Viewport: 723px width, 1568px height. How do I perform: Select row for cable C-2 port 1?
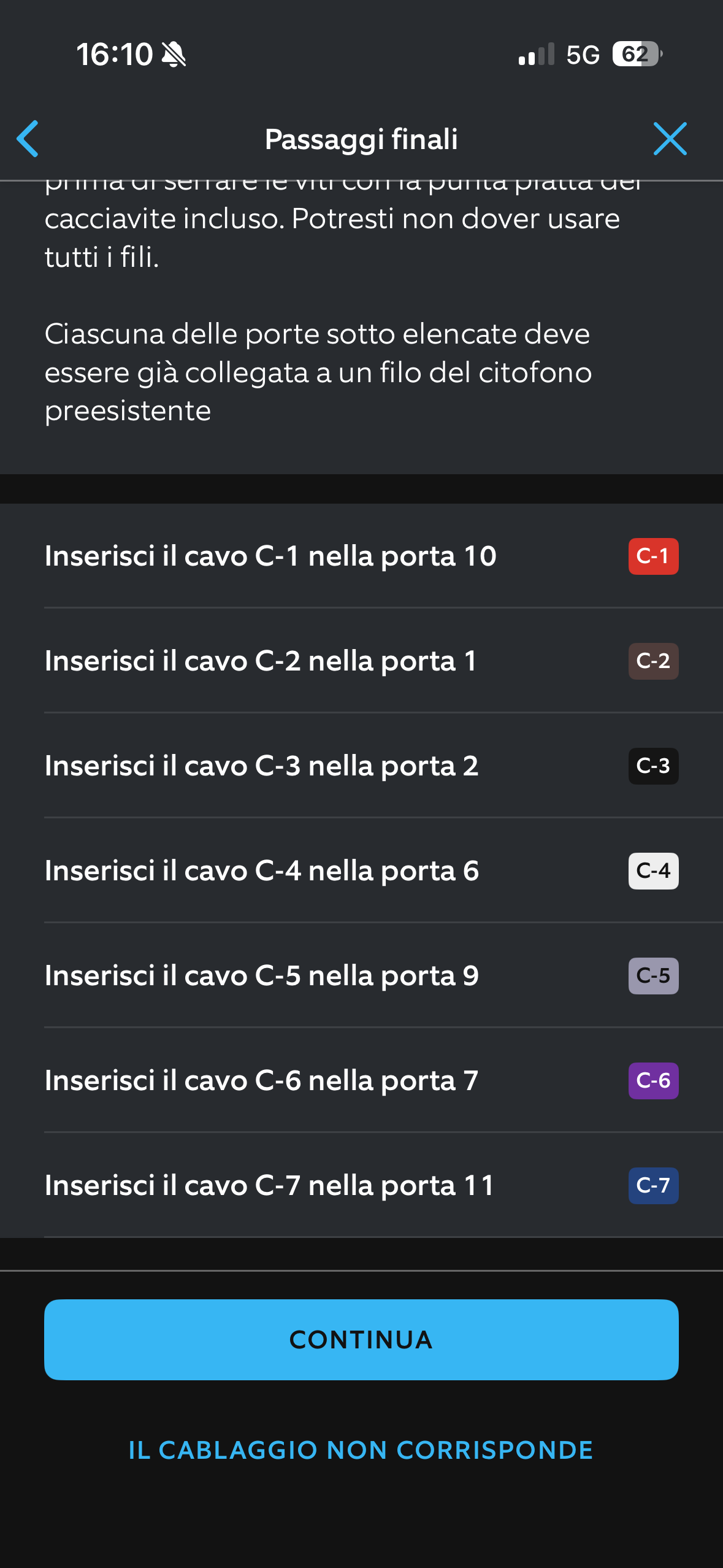coord(261,661)
